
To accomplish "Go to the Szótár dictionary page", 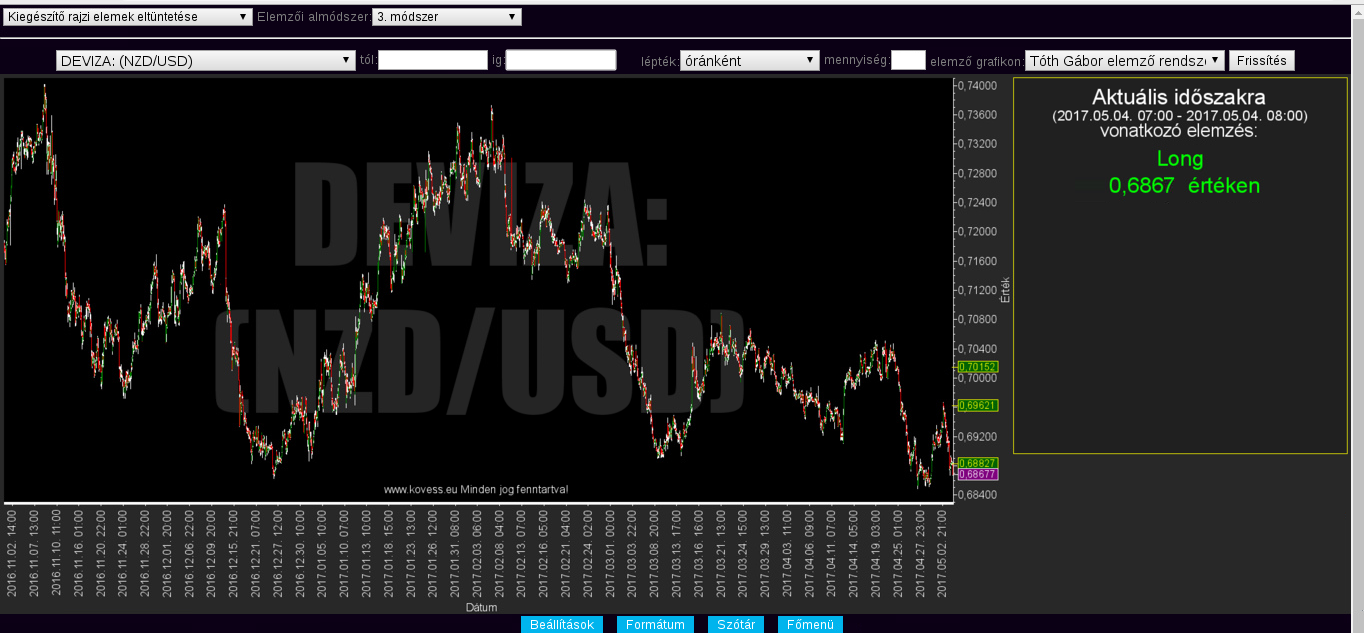I will coord(736,625).
